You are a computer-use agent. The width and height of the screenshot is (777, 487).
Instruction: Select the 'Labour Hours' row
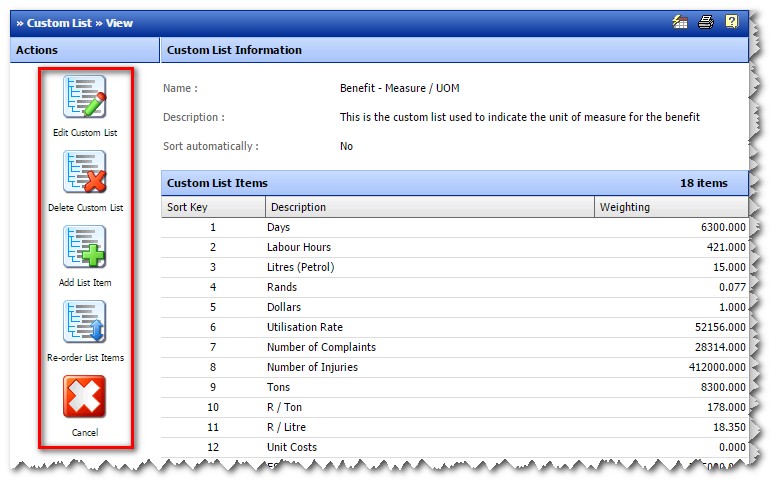point(454,247)
